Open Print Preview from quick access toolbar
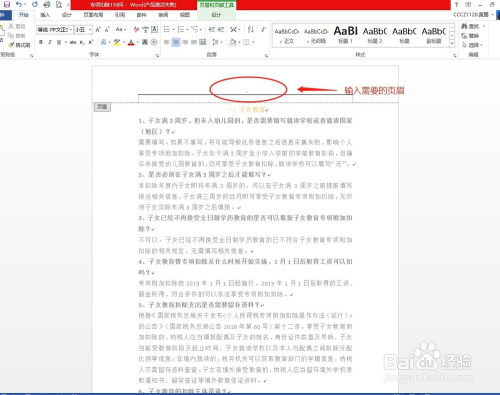The image size is (500, 395). tap(59, 4)
